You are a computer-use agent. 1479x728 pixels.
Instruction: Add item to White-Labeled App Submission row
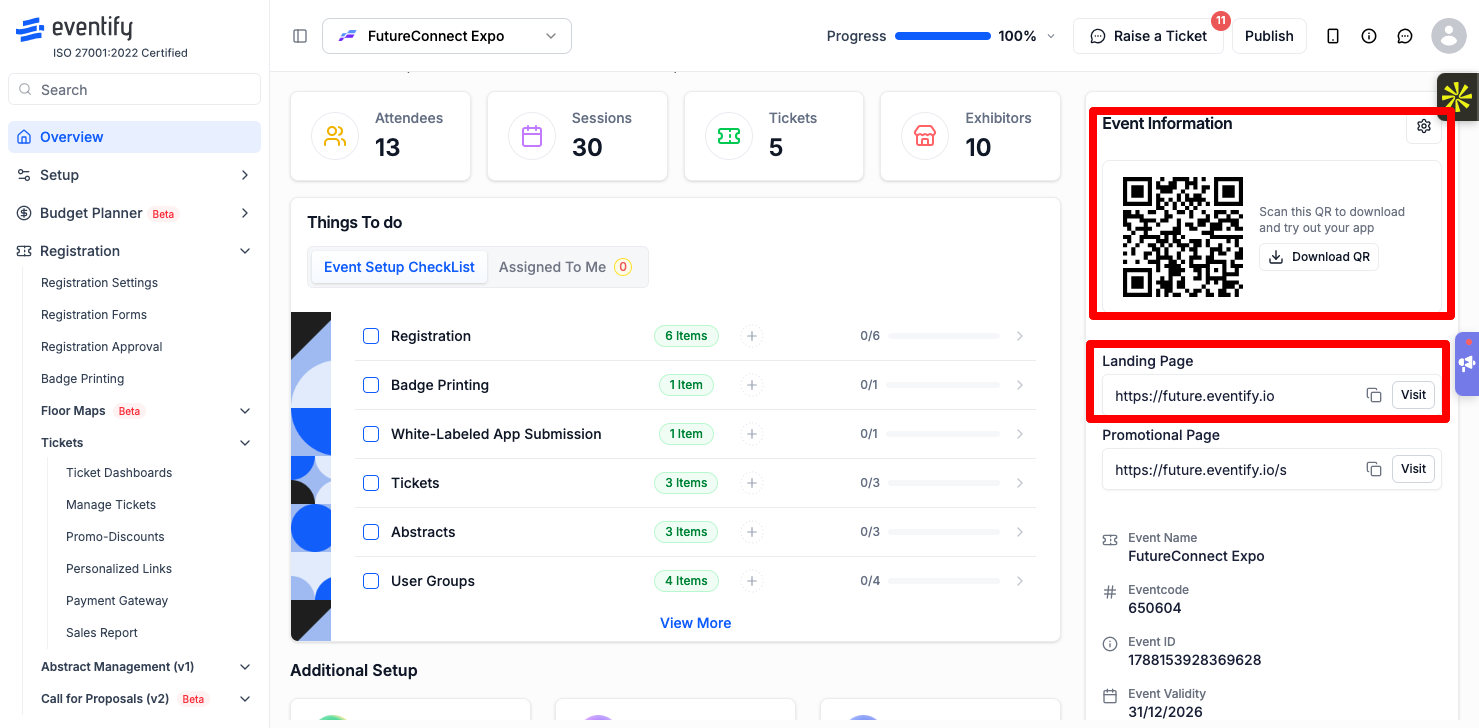(752, 434)
